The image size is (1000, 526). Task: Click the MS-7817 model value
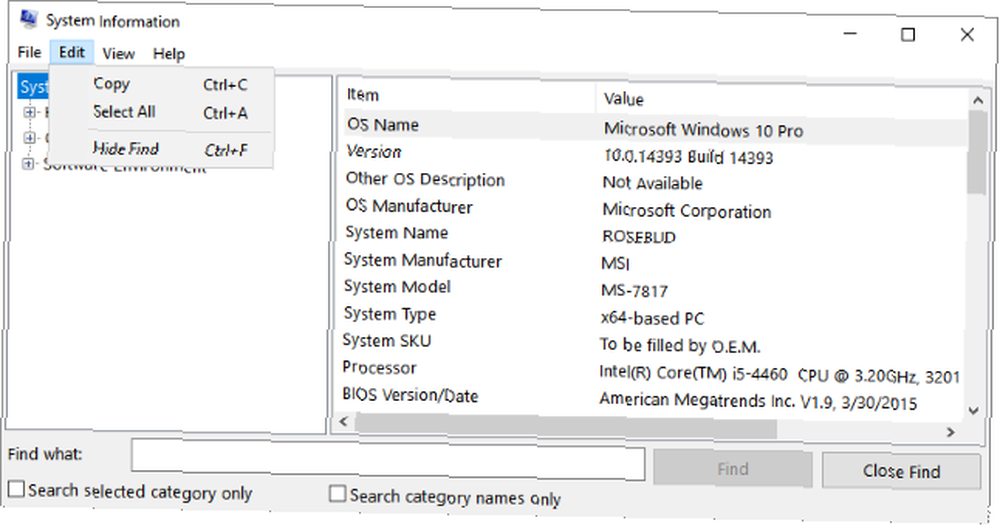pos(634,291)
